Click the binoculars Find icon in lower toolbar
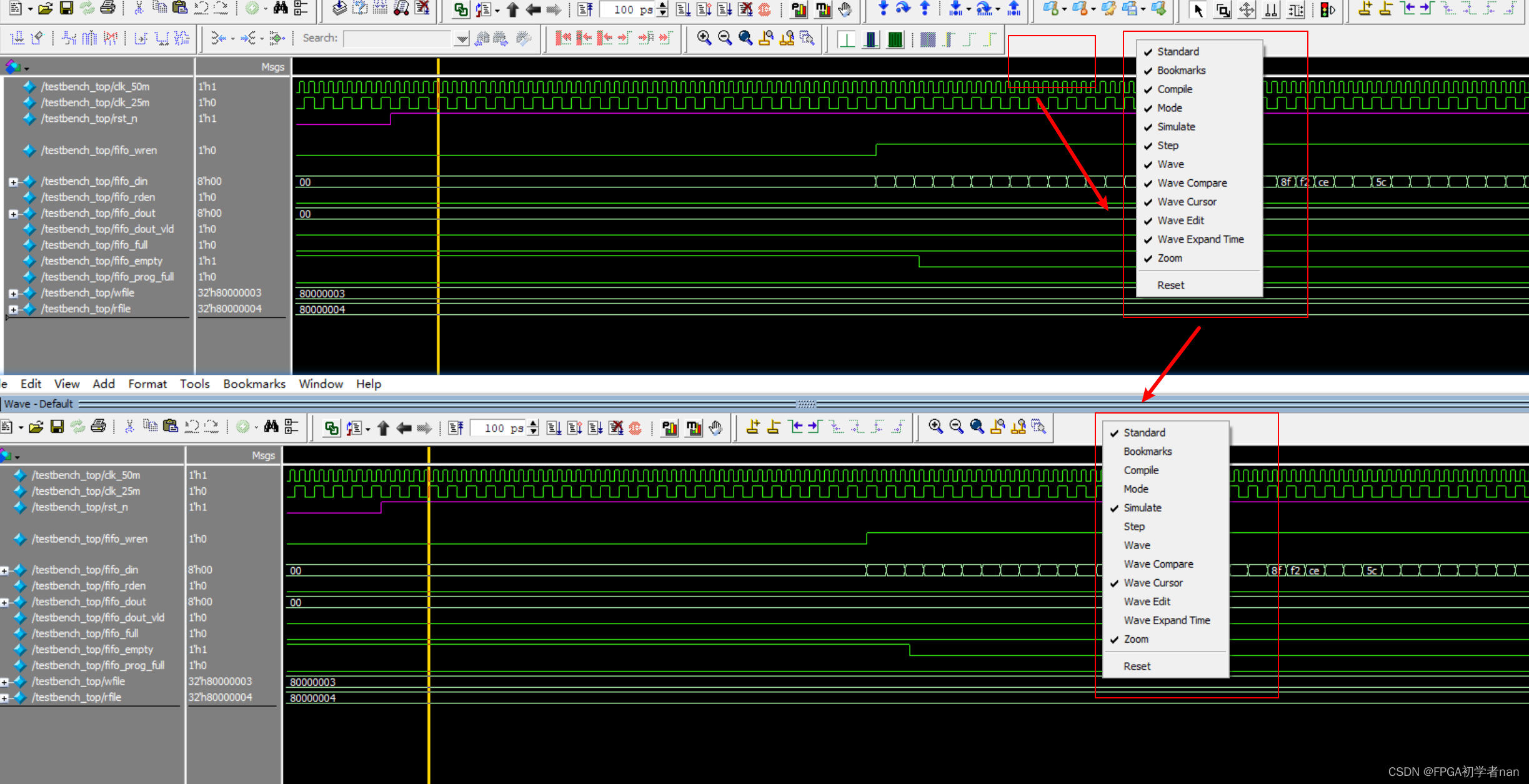This screenshot has width=1529, height=784. (271, 427)
